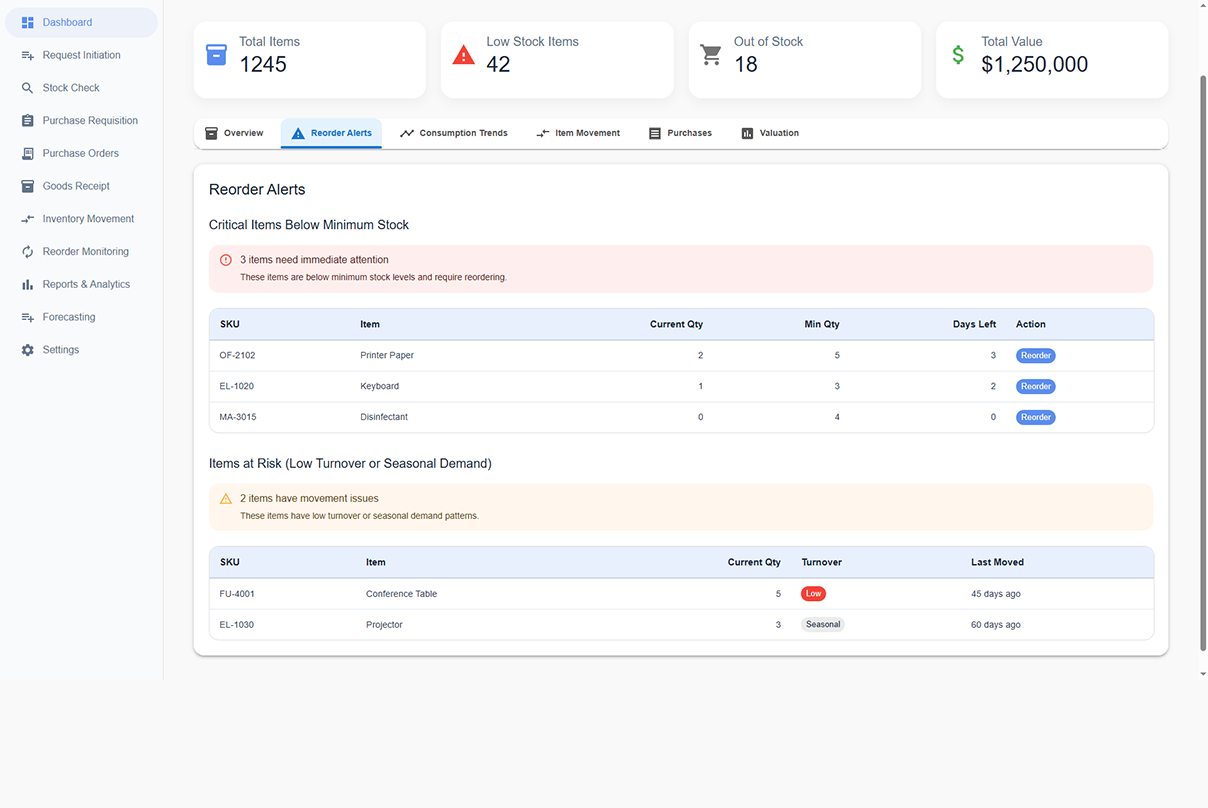The image size is (1208, 808).
Task: Click the Printer Paper item name
Action: [387, 356]
